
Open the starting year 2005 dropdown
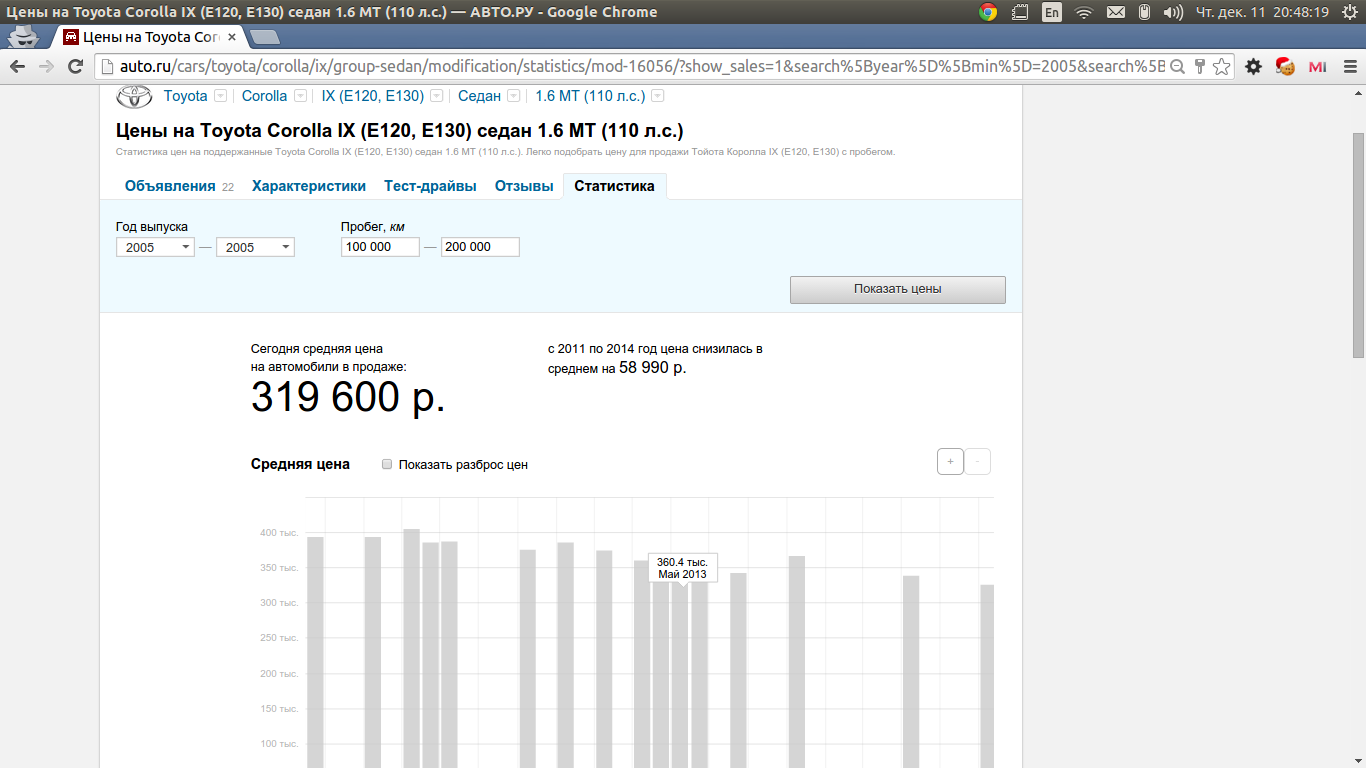[155, 247]
